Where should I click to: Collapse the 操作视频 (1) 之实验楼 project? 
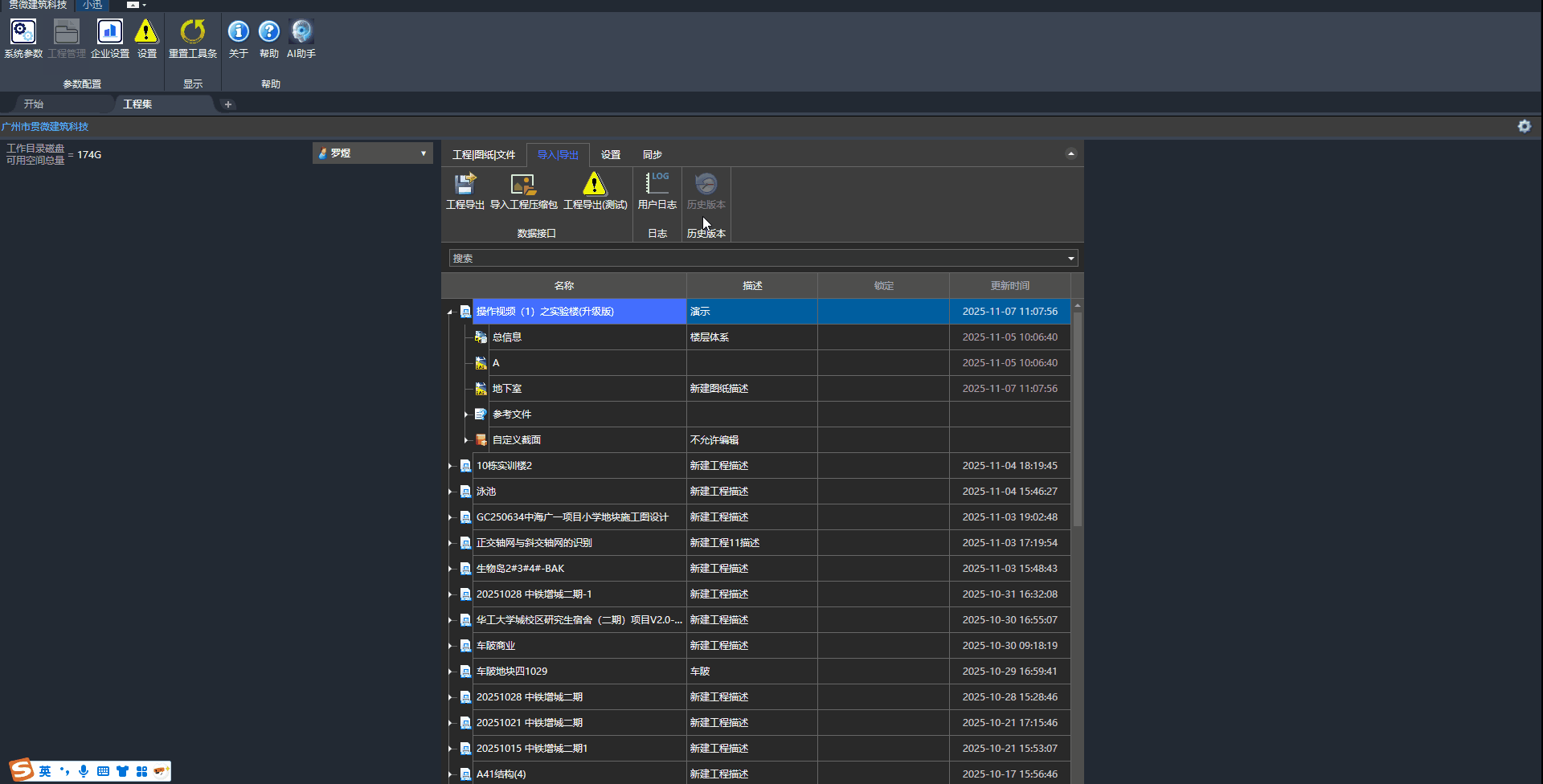[450, 312]
